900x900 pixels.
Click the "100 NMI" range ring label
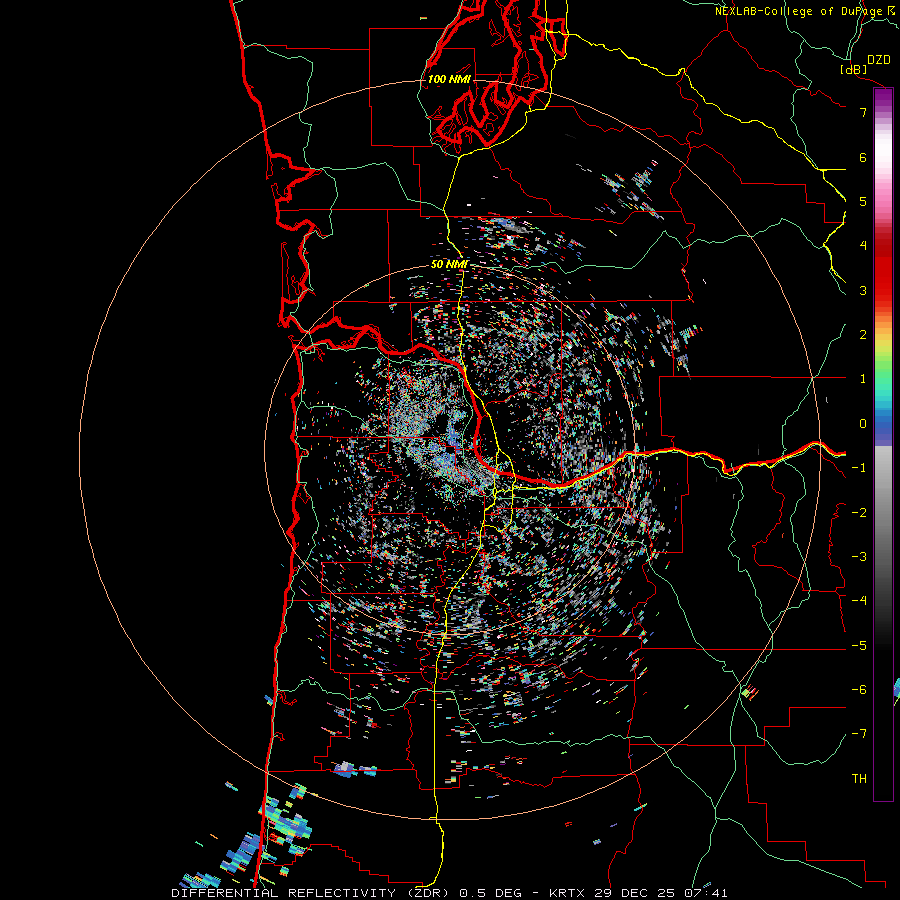point(449,79)
